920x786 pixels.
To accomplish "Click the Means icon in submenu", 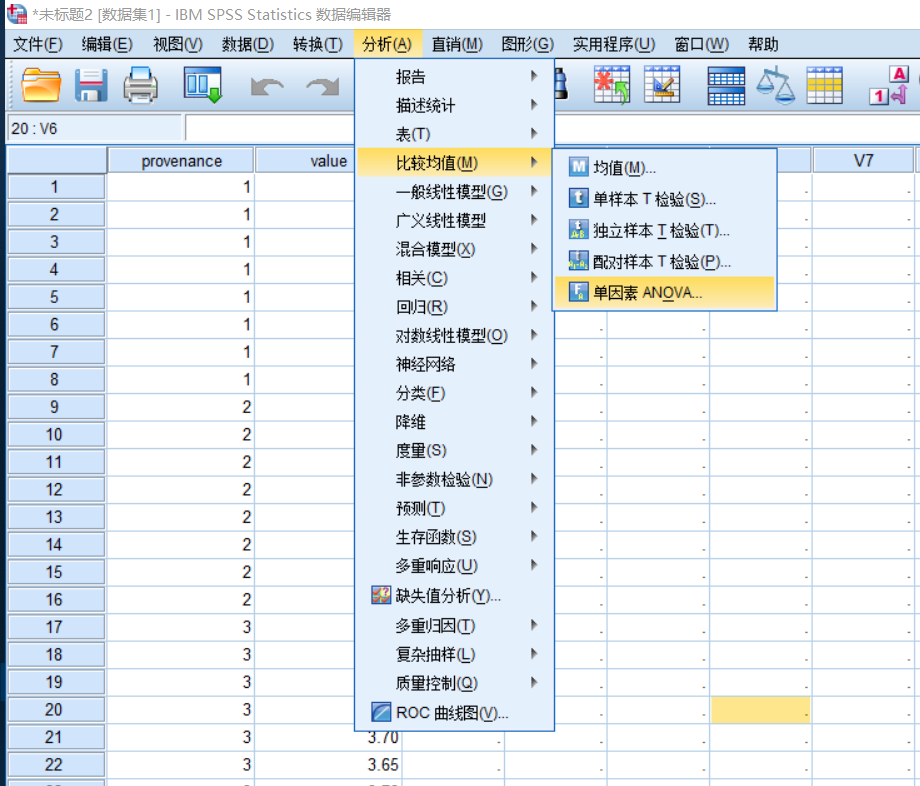I will 579,167.
